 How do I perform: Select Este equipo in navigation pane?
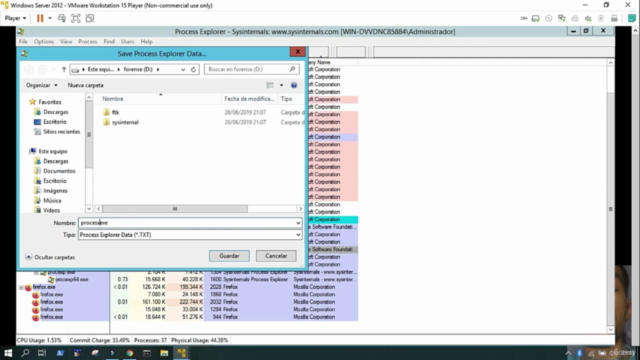point(53,151)
